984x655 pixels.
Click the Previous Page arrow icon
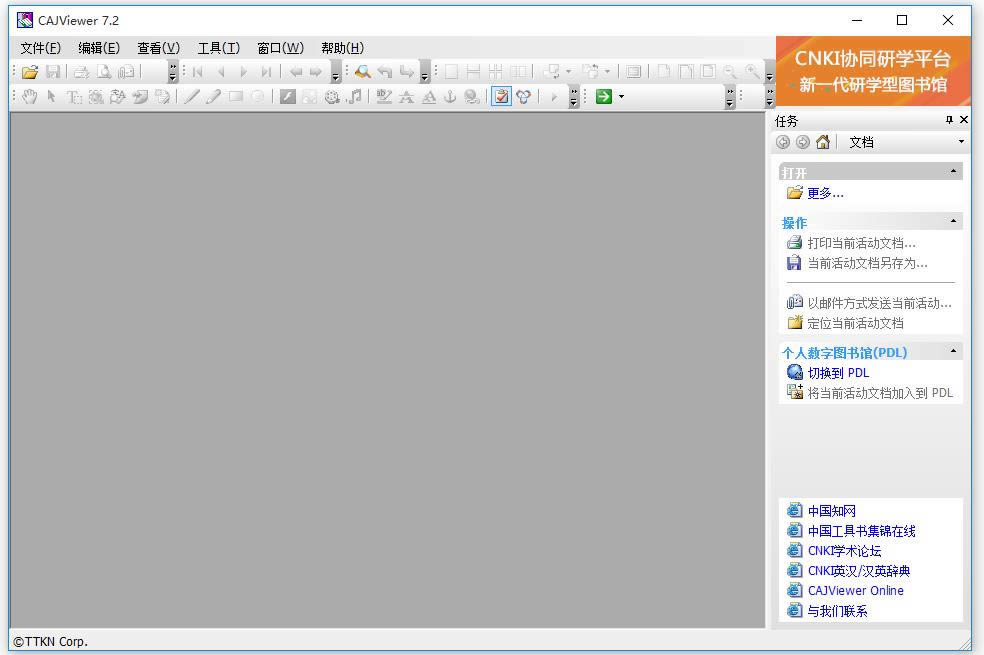(x=221, y=72)
